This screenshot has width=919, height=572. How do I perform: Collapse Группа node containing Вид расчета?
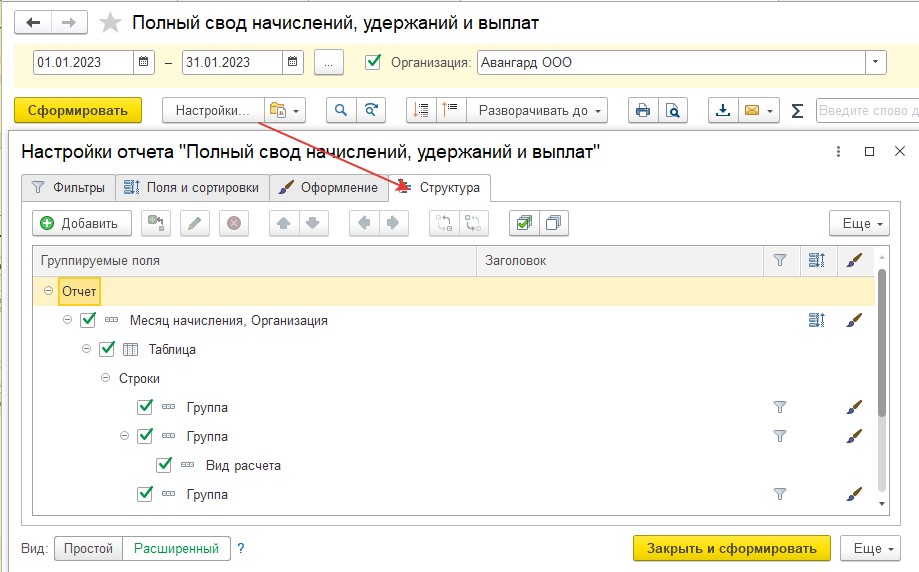(x=124, y=436)
